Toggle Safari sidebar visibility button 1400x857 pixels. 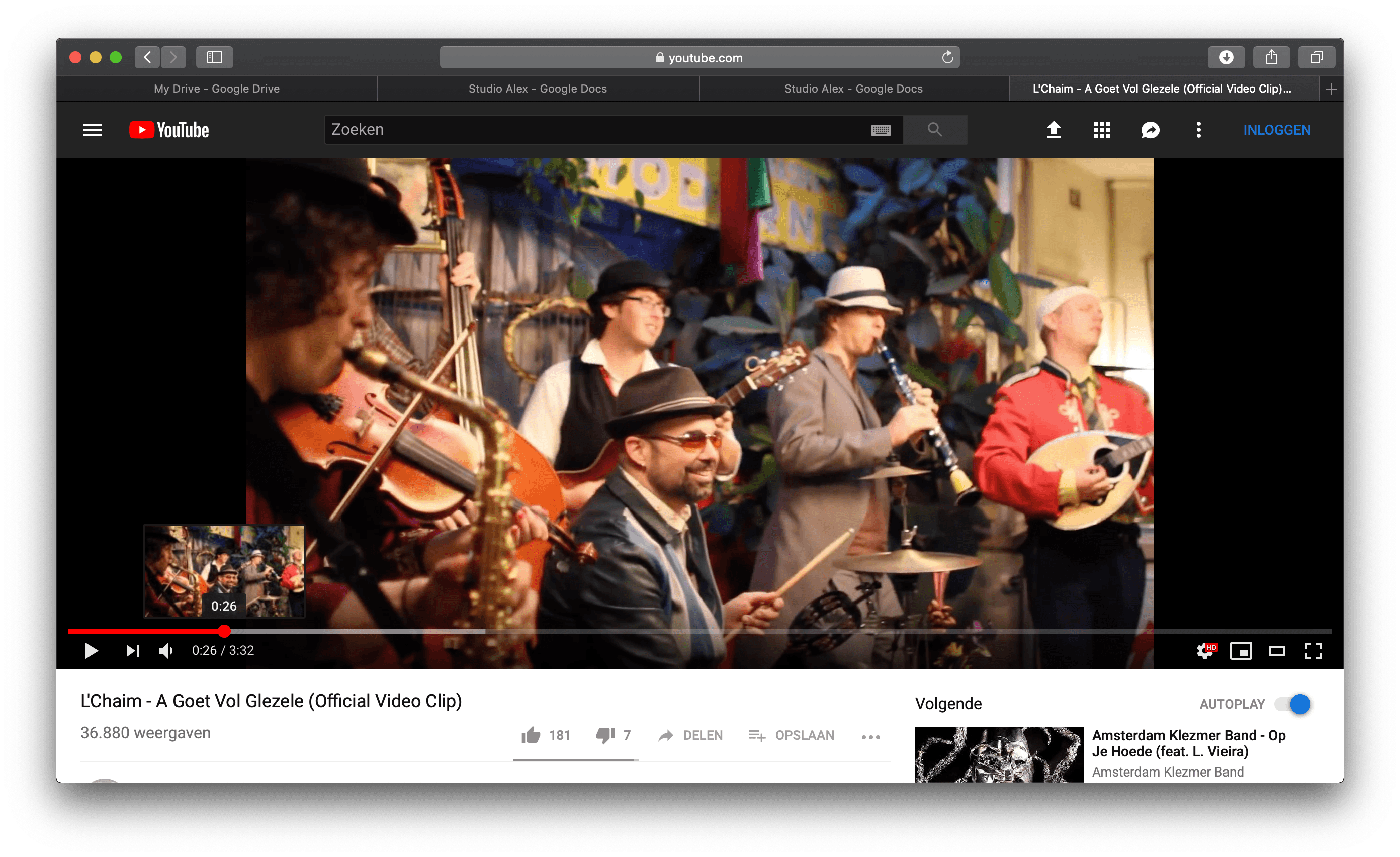[x=214, y=57]
